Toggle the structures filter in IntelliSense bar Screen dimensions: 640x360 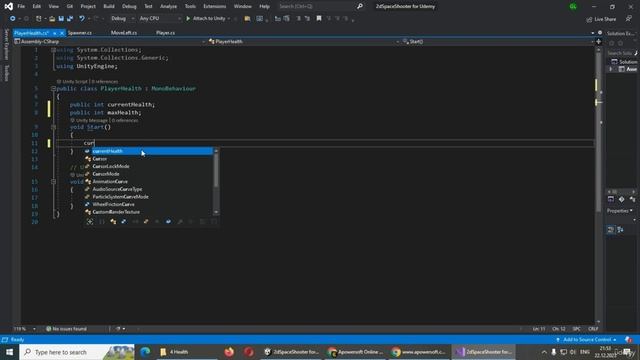(x=124, y=222)
